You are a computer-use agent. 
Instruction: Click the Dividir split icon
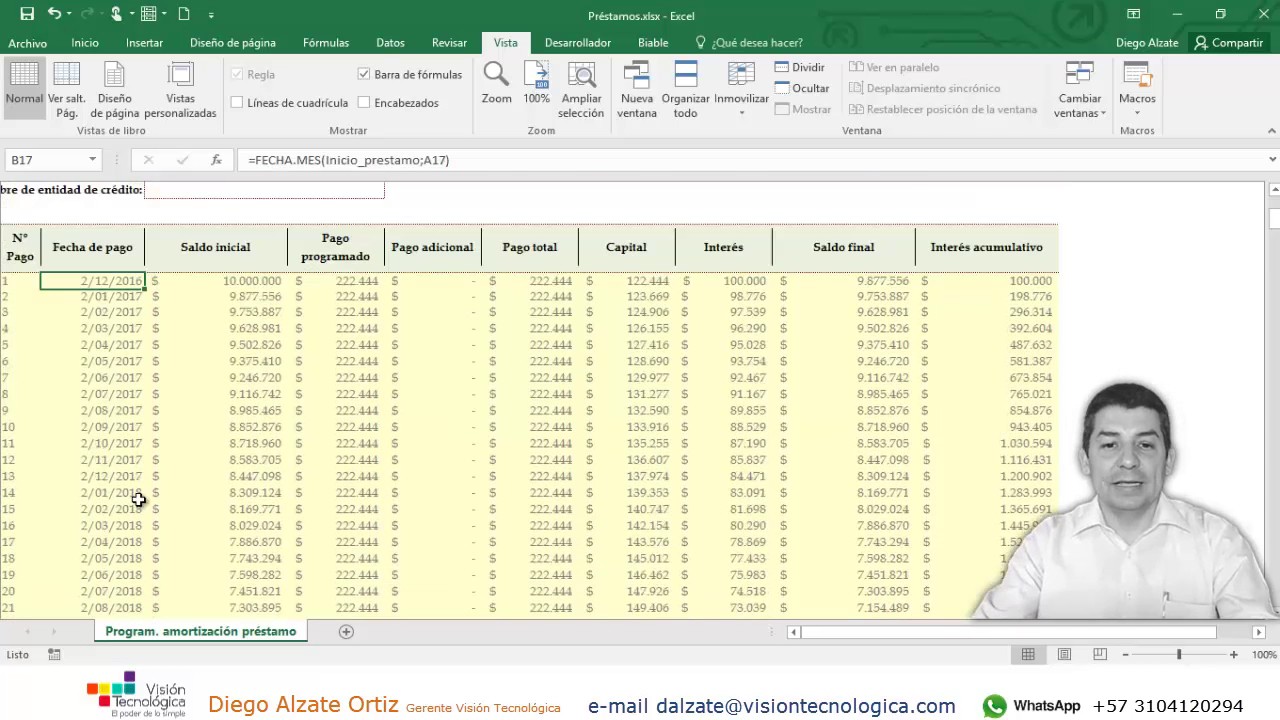click(800, 67)
